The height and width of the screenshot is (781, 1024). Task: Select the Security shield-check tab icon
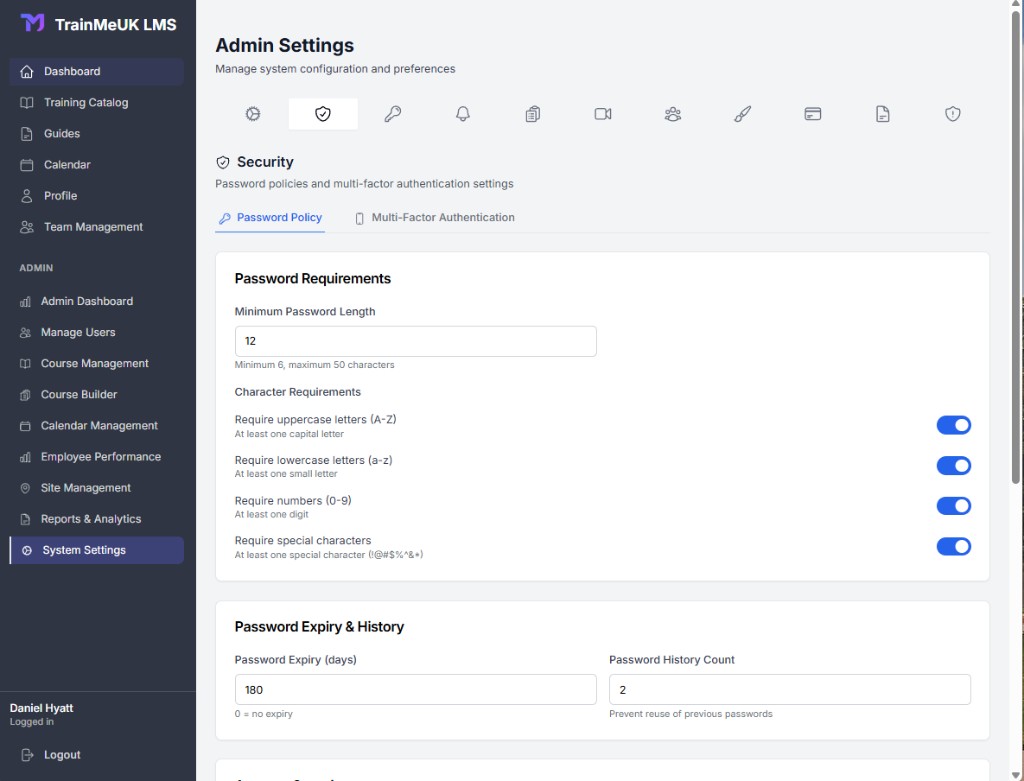coord(323,114)
